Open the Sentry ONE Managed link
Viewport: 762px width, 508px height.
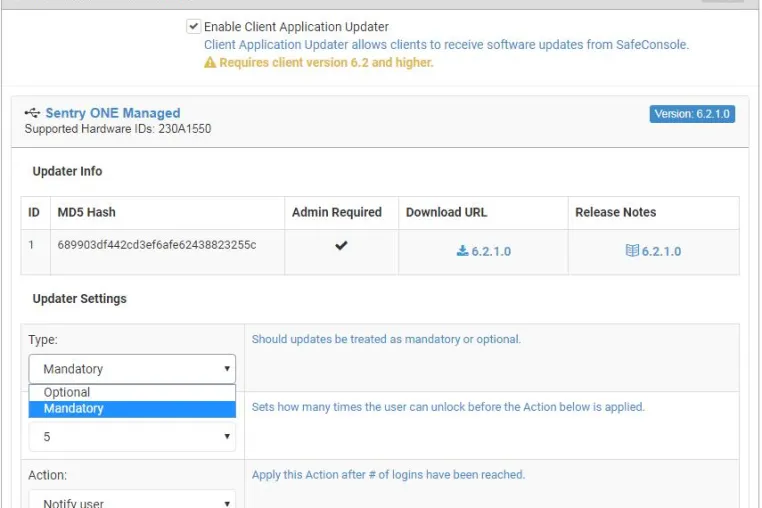113,113
